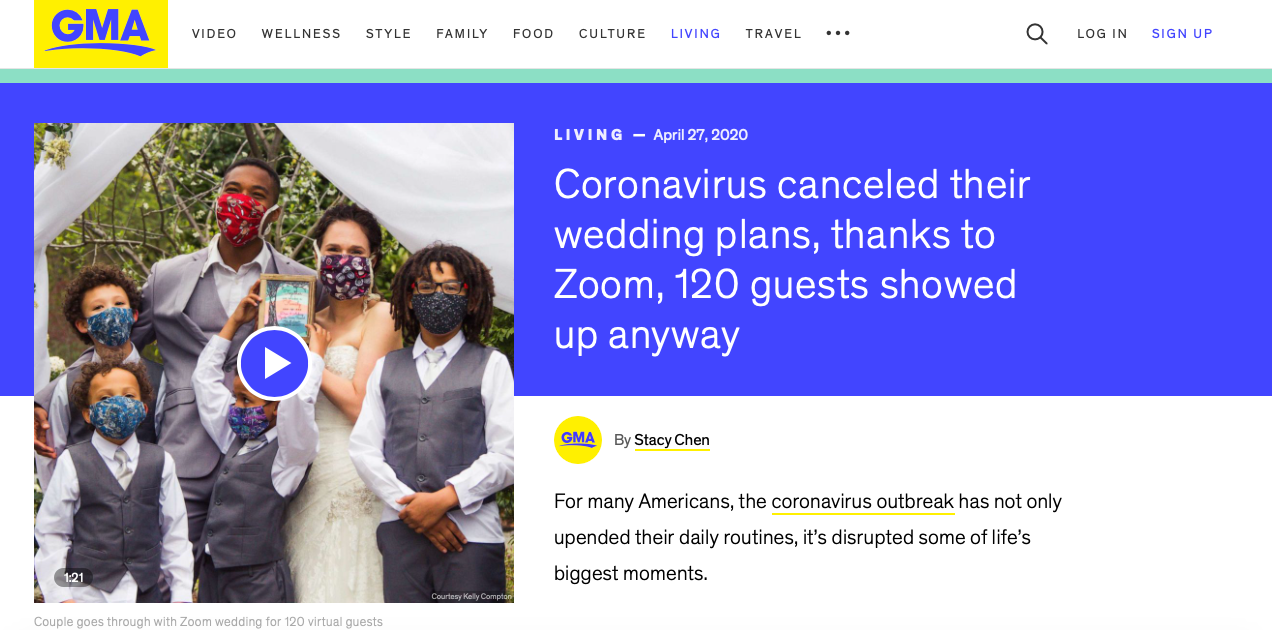The height and width of the screenshot is (630, 1272).
Task: Open the Culture section
Action: tap(613, 34)
